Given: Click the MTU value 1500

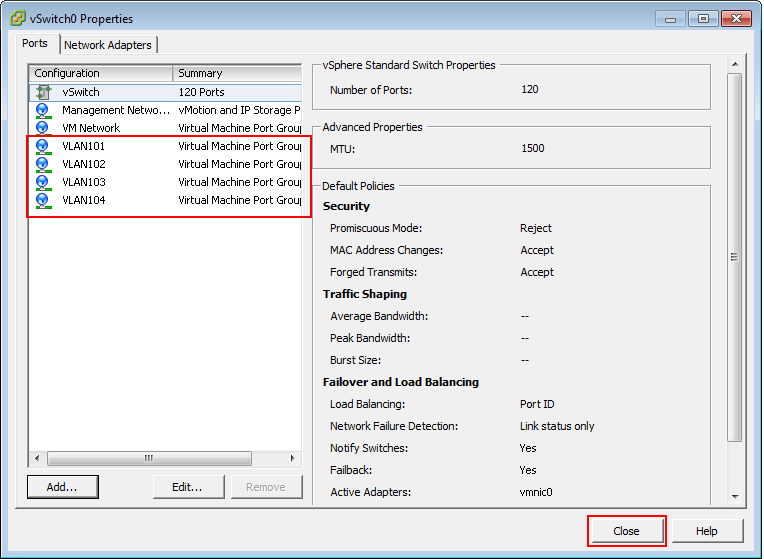Looking at the screenshot, I should pyautogui.click(x=533, y=148).
